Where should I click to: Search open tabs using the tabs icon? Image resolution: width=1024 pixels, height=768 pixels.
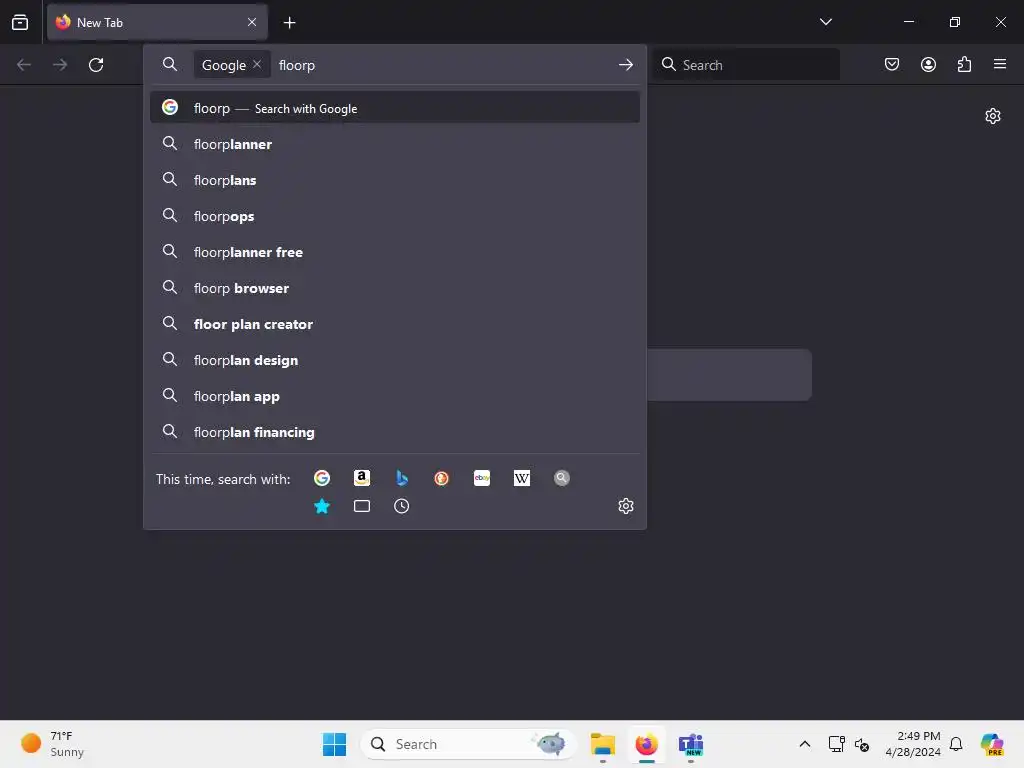click(x=362, y=506)
